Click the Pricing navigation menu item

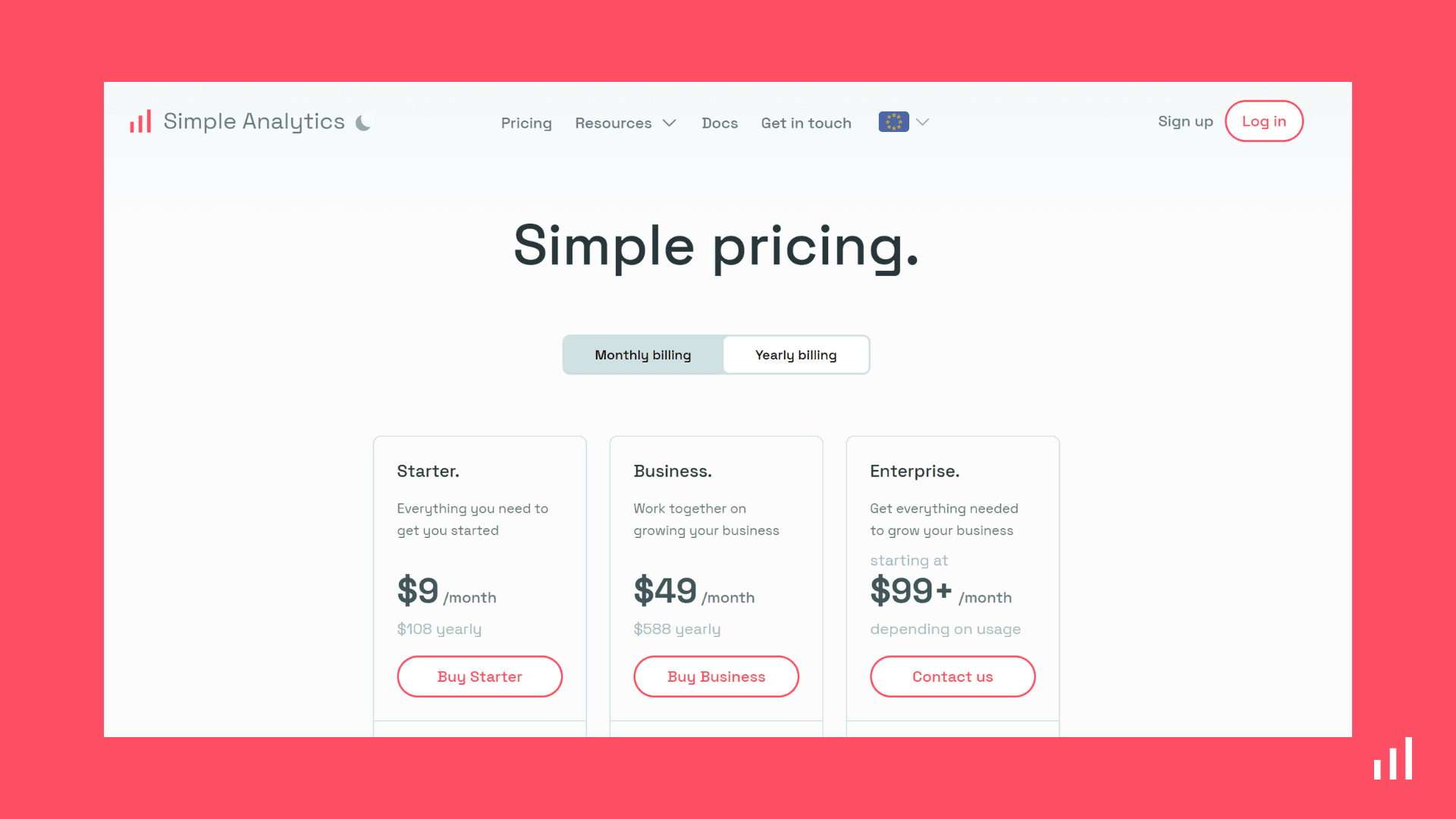pyautogui.click(x=527, y=122)
